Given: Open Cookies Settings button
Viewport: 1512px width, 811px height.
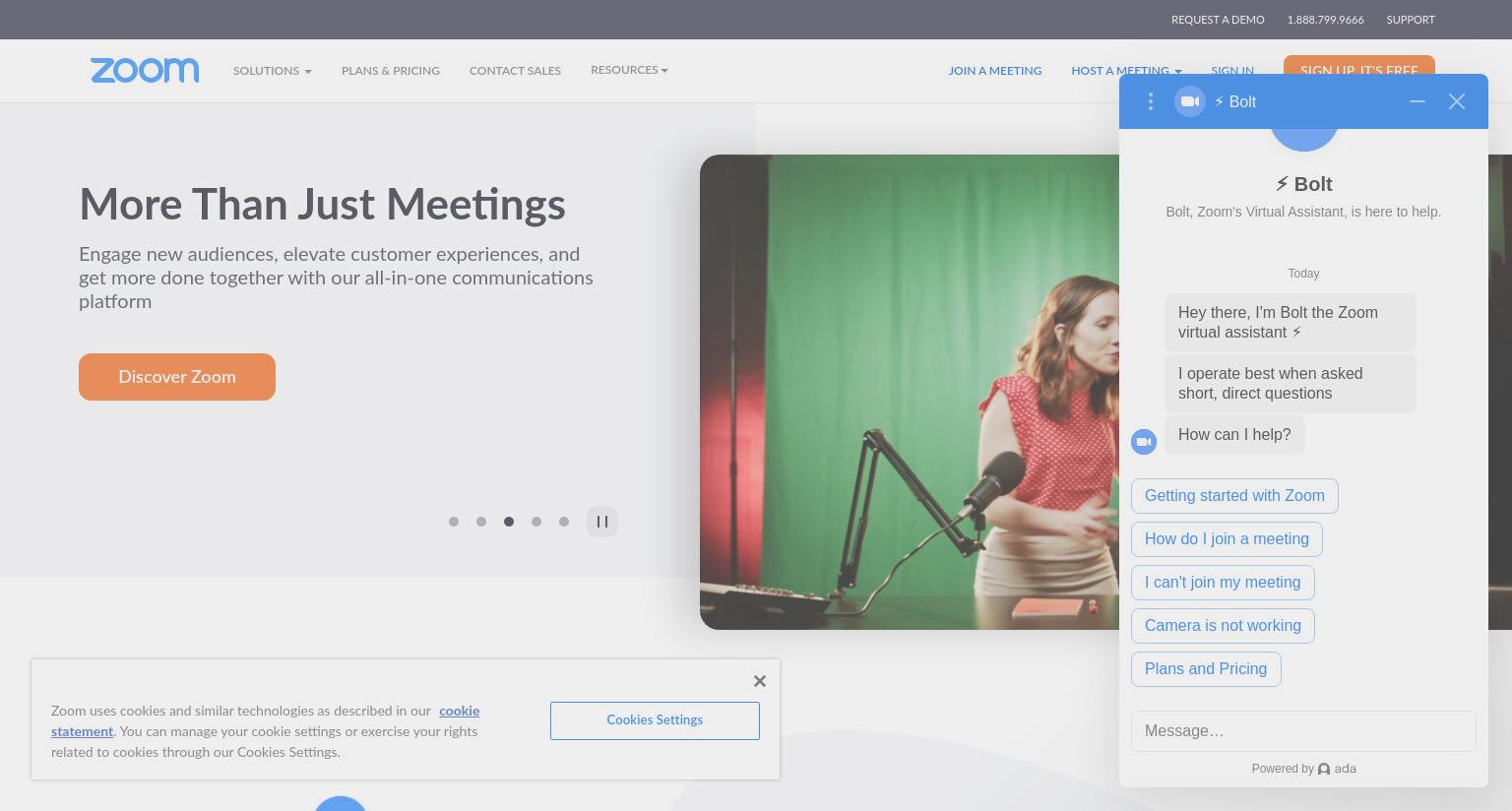Looking at the screenshot, I should 655,720.
